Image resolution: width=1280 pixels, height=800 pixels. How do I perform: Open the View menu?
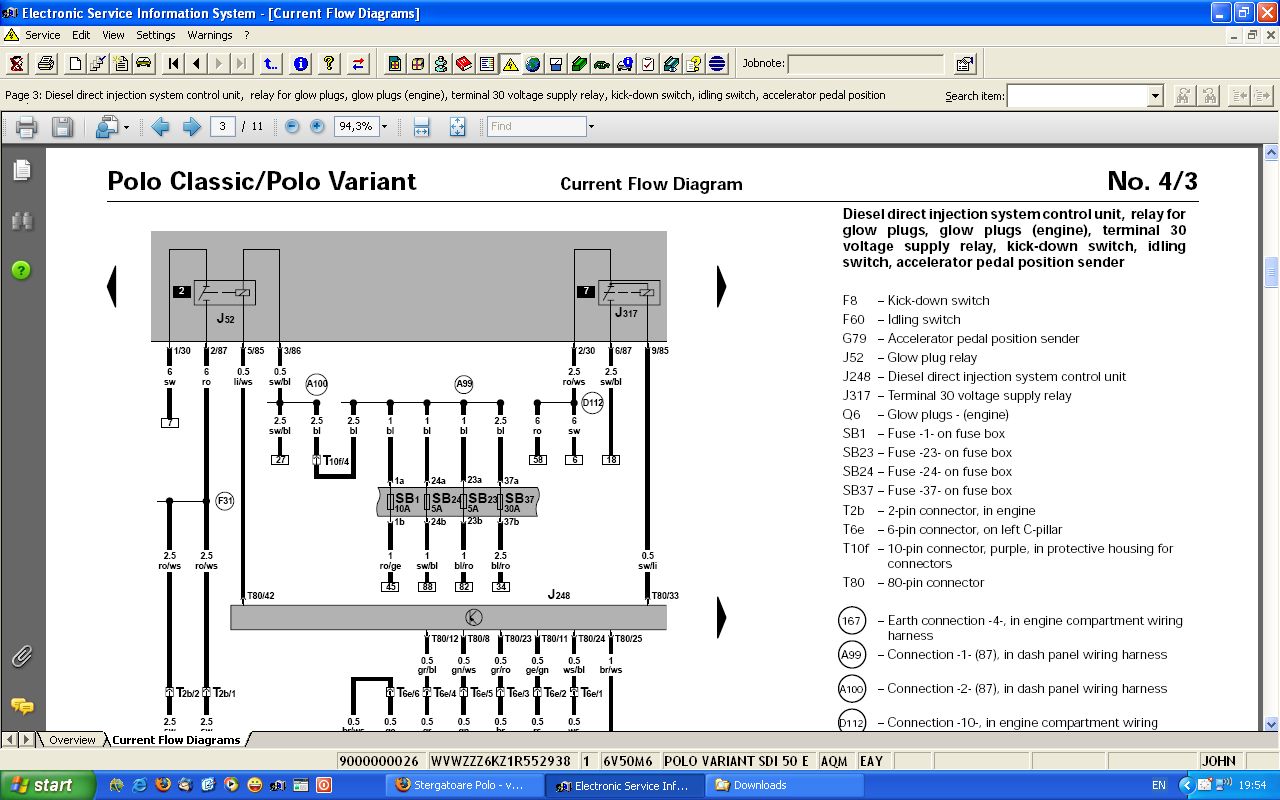point(114,35)
